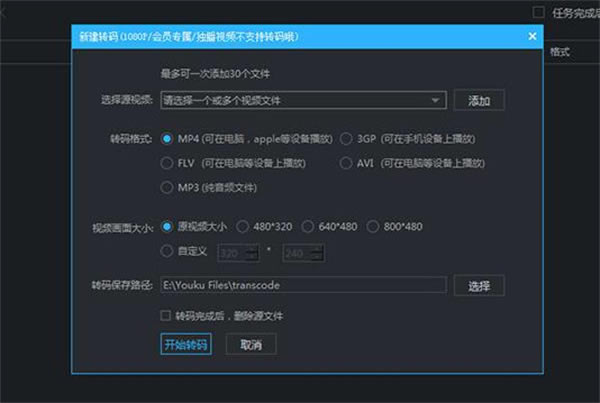Select MP4 transcode format
600x403 pixels.
tap(166, 139)
